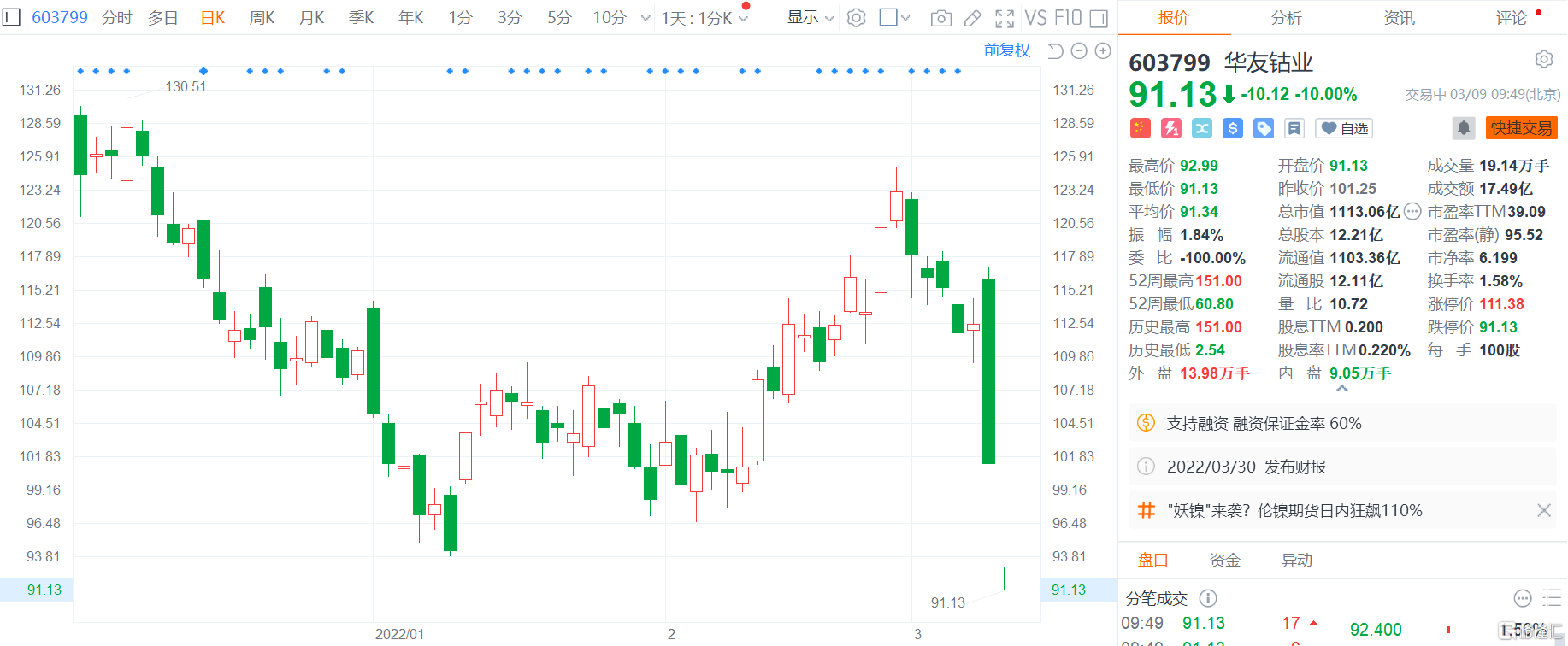Click the blue tag label icon

pos(1264,128)
